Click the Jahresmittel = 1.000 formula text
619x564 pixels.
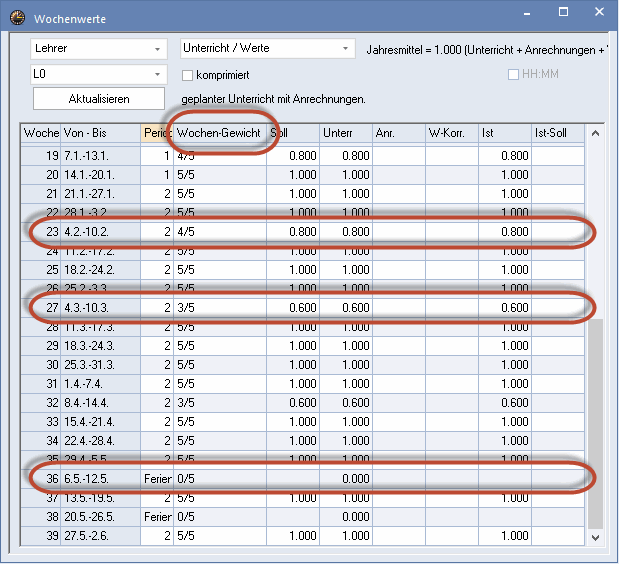pyautogui.click(x=486, y=50)
